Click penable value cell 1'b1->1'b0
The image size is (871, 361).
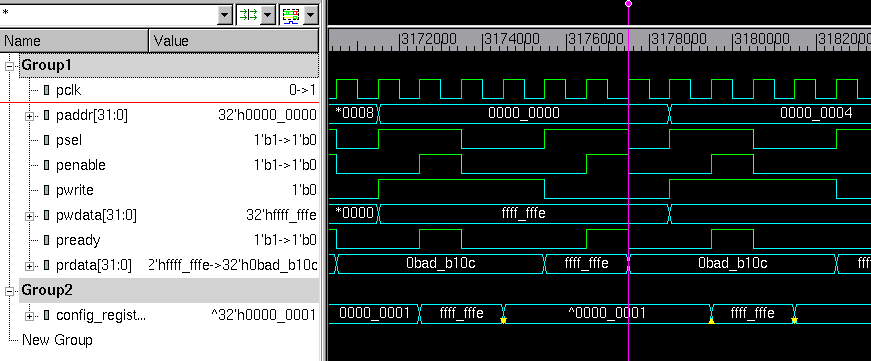point(285,166)
